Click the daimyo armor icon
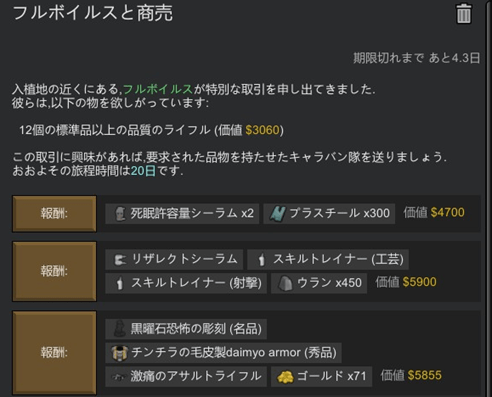 (119, 353)
